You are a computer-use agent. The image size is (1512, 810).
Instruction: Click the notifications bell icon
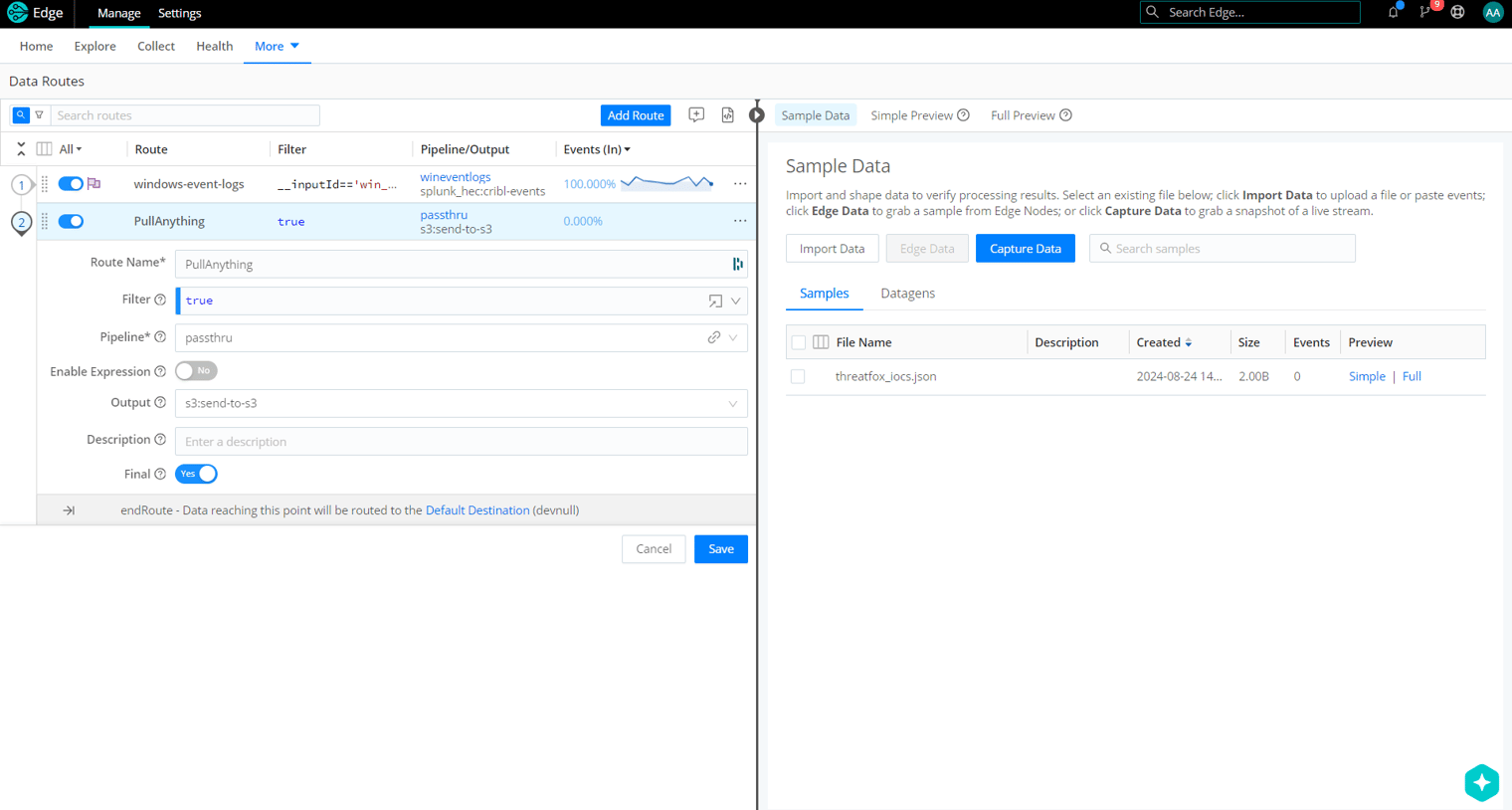click(x=1393, y=13)
